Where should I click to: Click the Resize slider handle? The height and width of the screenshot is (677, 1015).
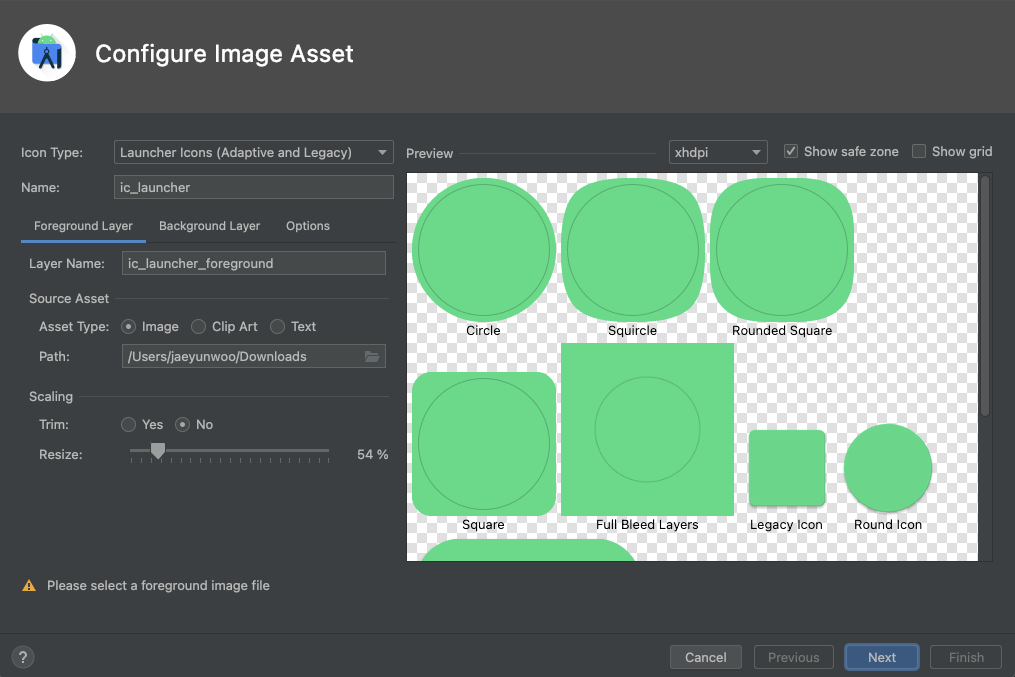157,452
